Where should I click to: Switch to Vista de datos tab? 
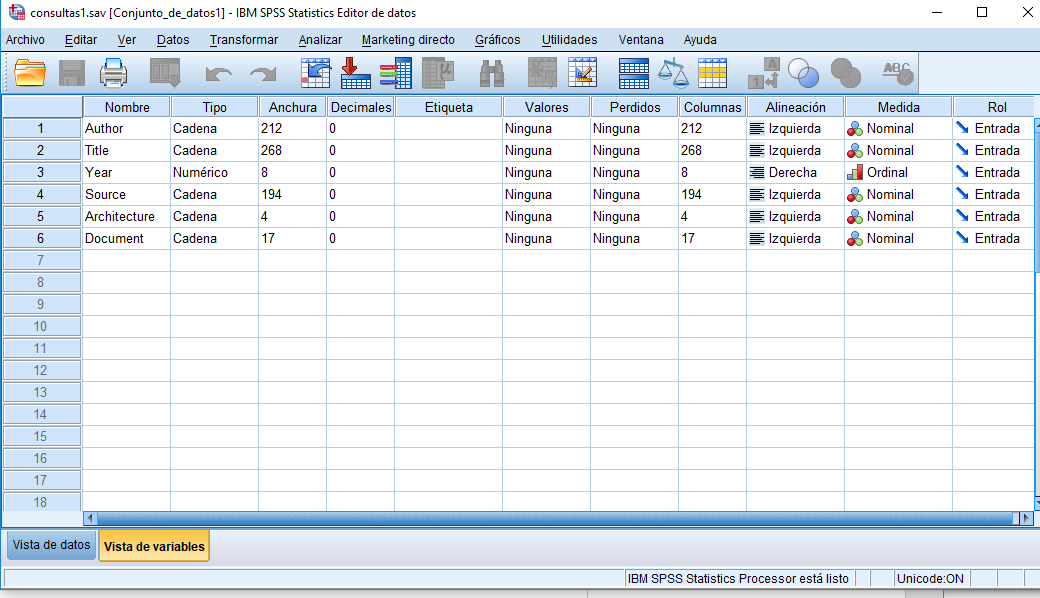click(x=51, y=546)
